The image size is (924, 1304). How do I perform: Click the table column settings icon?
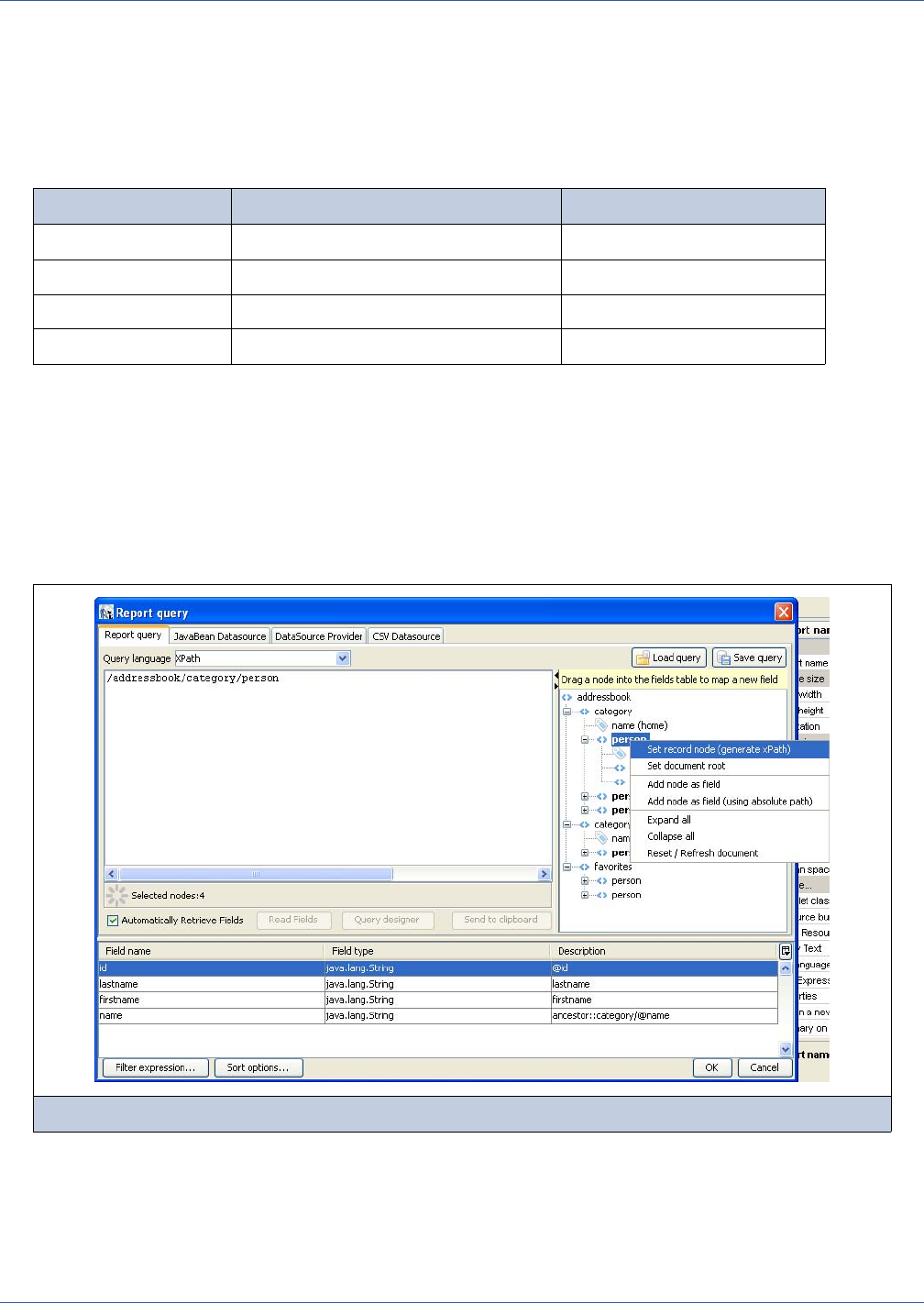point(786,951)
